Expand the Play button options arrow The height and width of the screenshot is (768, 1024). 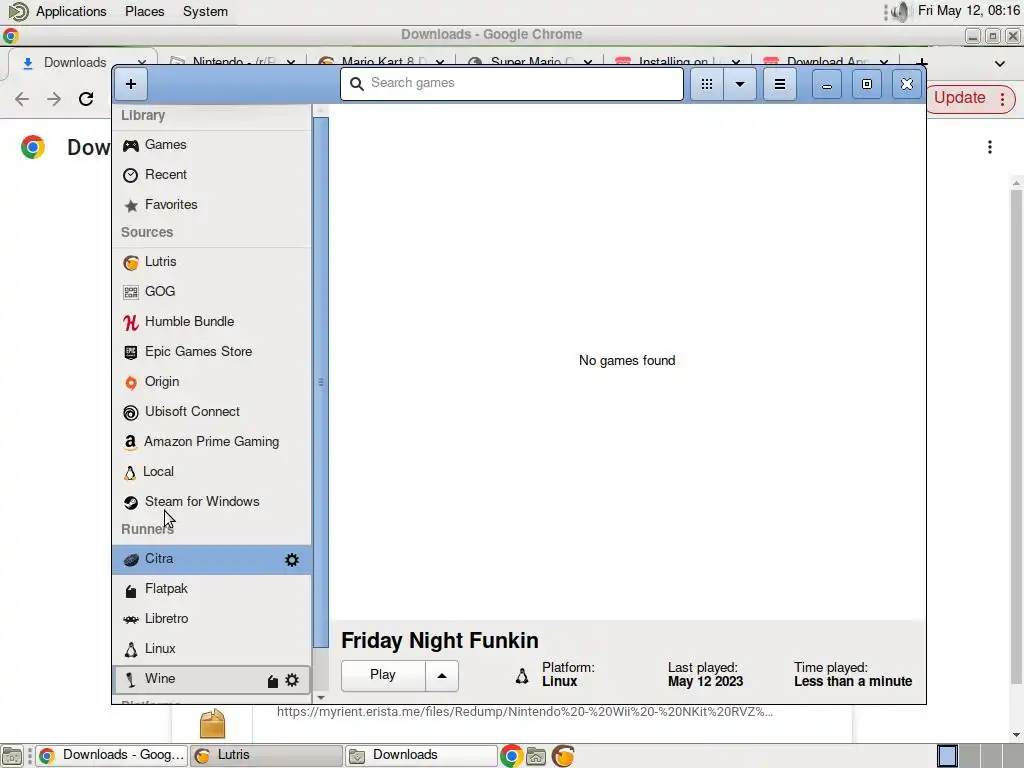click(442, 675)
